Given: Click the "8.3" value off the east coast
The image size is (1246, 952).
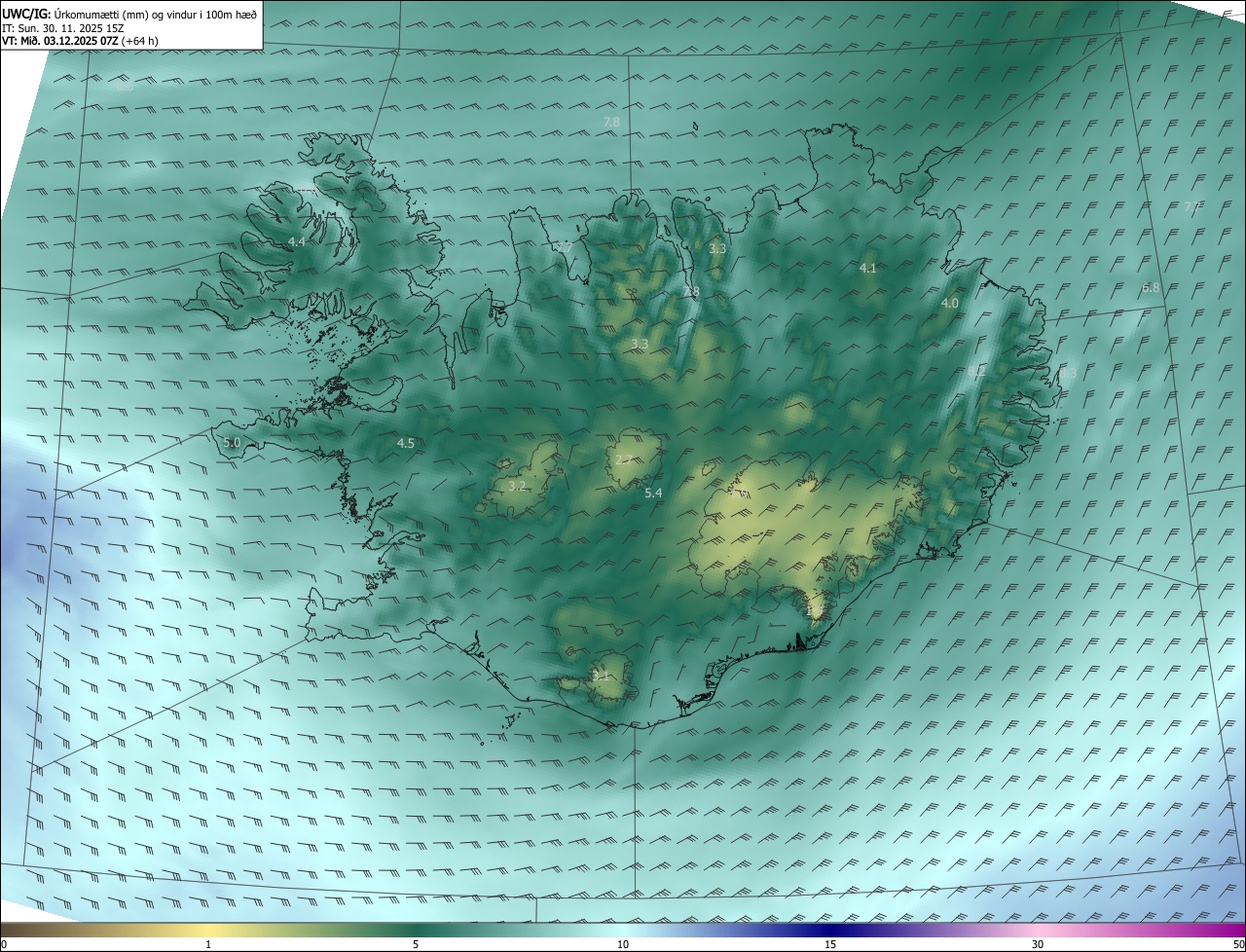Looking at the screenshot, I should pos(1068,373).
